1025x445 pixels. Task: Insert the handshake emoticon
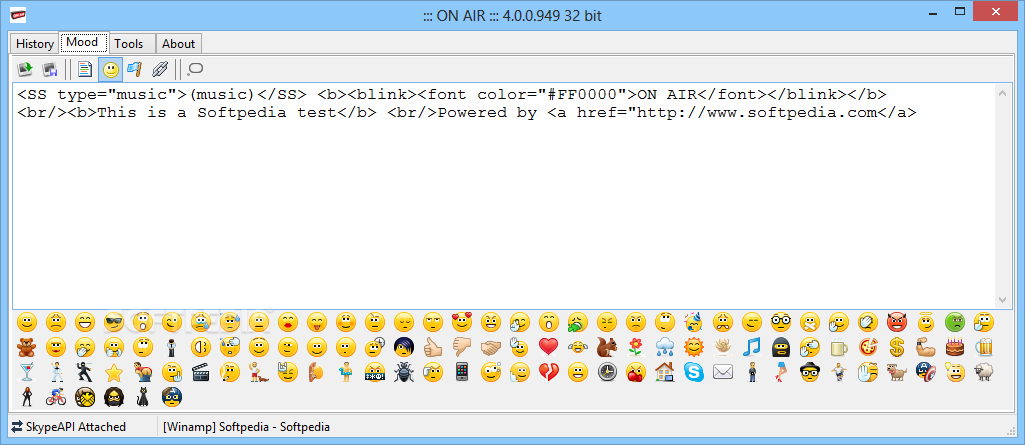point(490,346)
